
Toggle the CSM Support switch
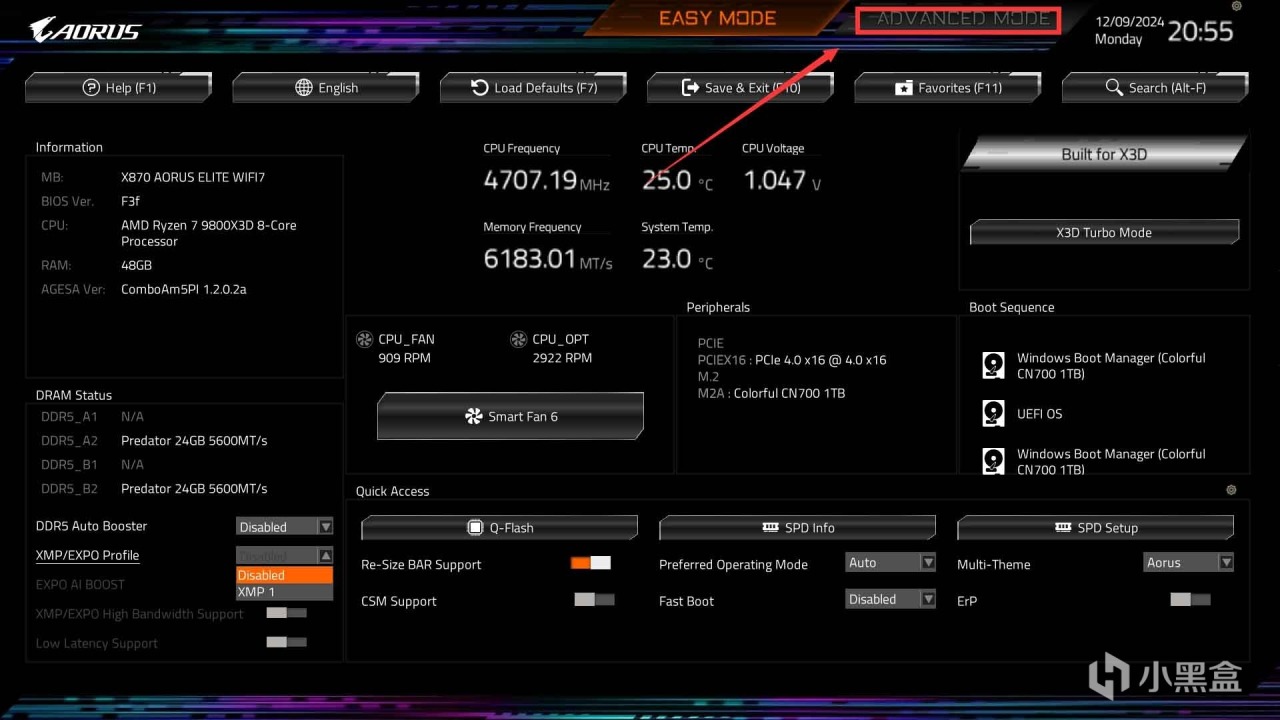[x=594, y=600]
